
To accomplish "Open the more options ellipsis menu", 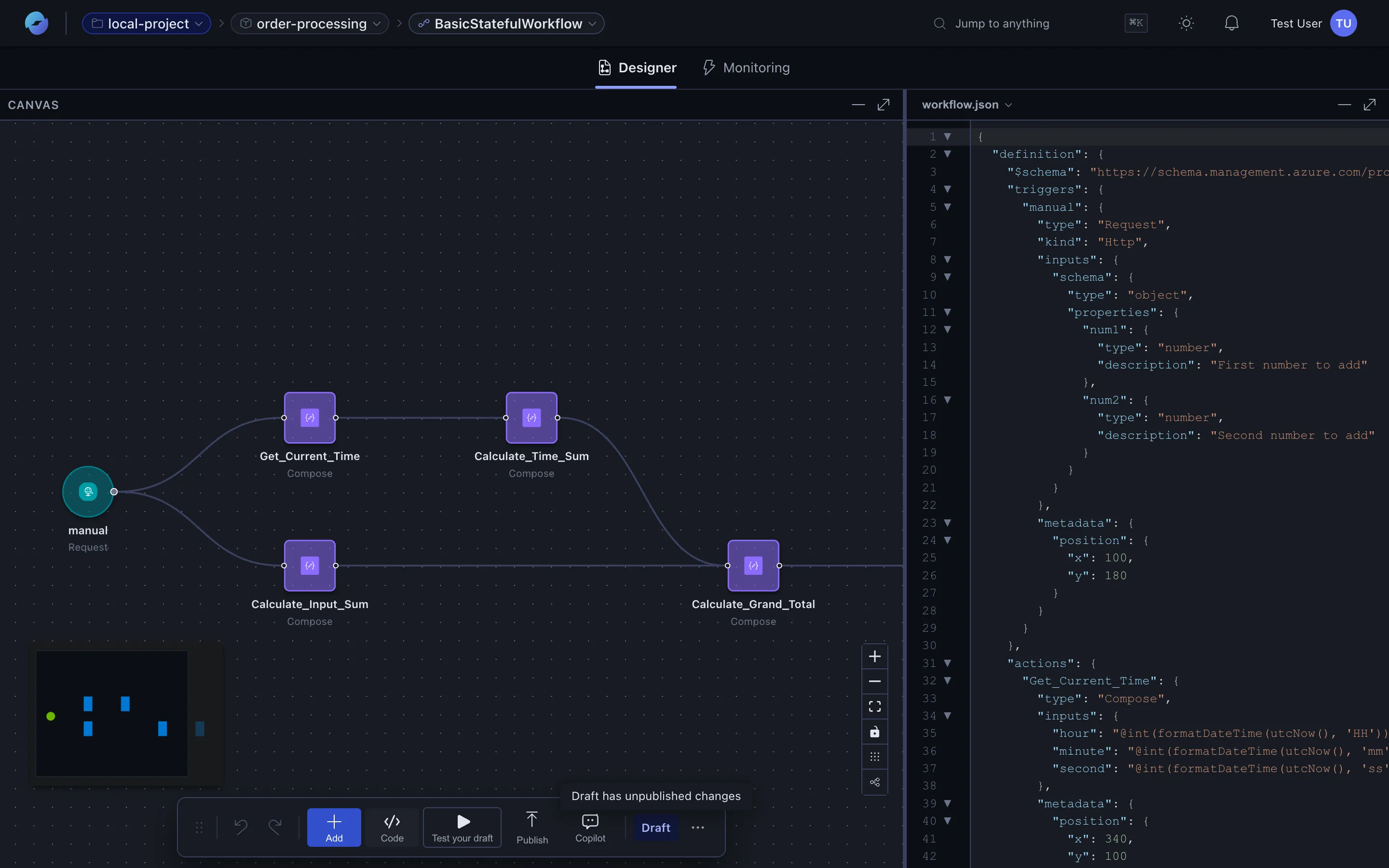I will (x=697, y=827).
